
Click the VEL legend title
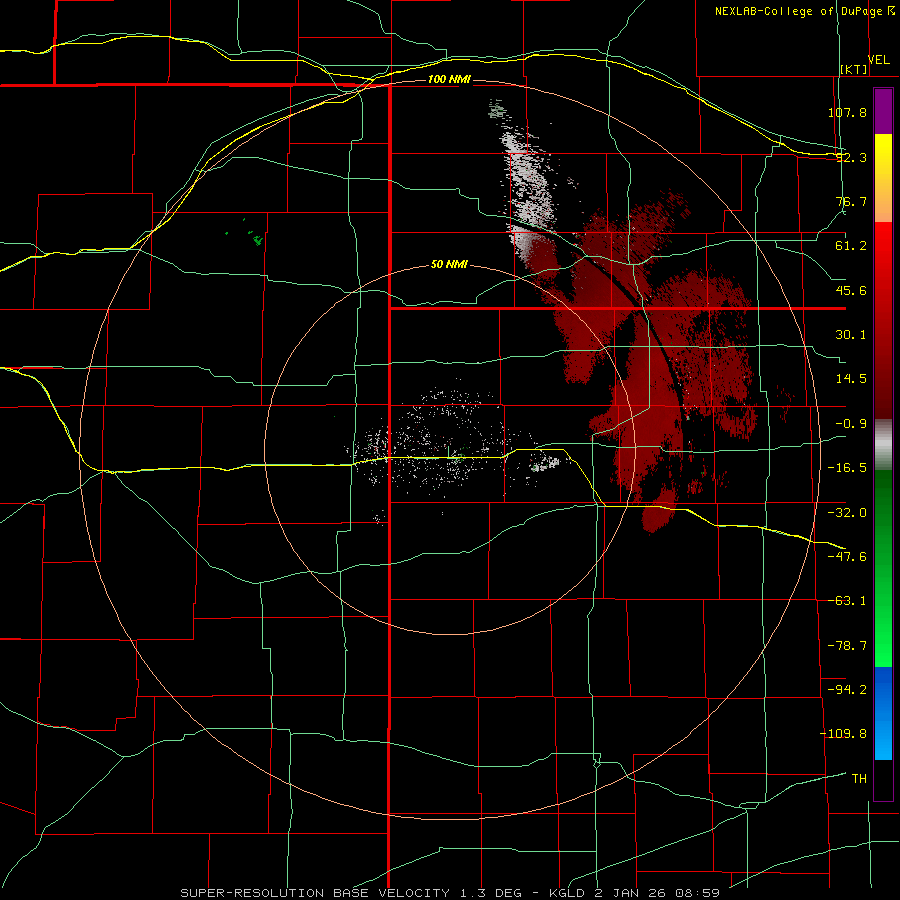point(879,60)
